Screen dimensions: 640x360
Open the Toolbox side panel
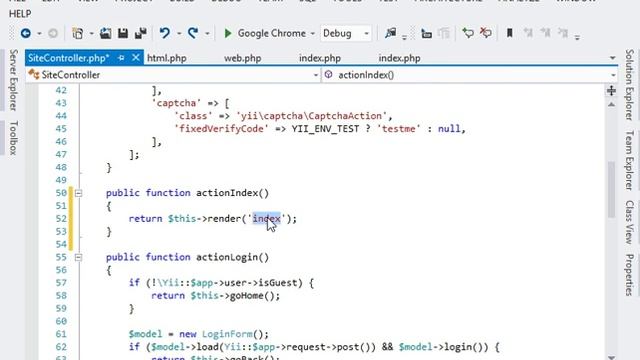[13, 138]
